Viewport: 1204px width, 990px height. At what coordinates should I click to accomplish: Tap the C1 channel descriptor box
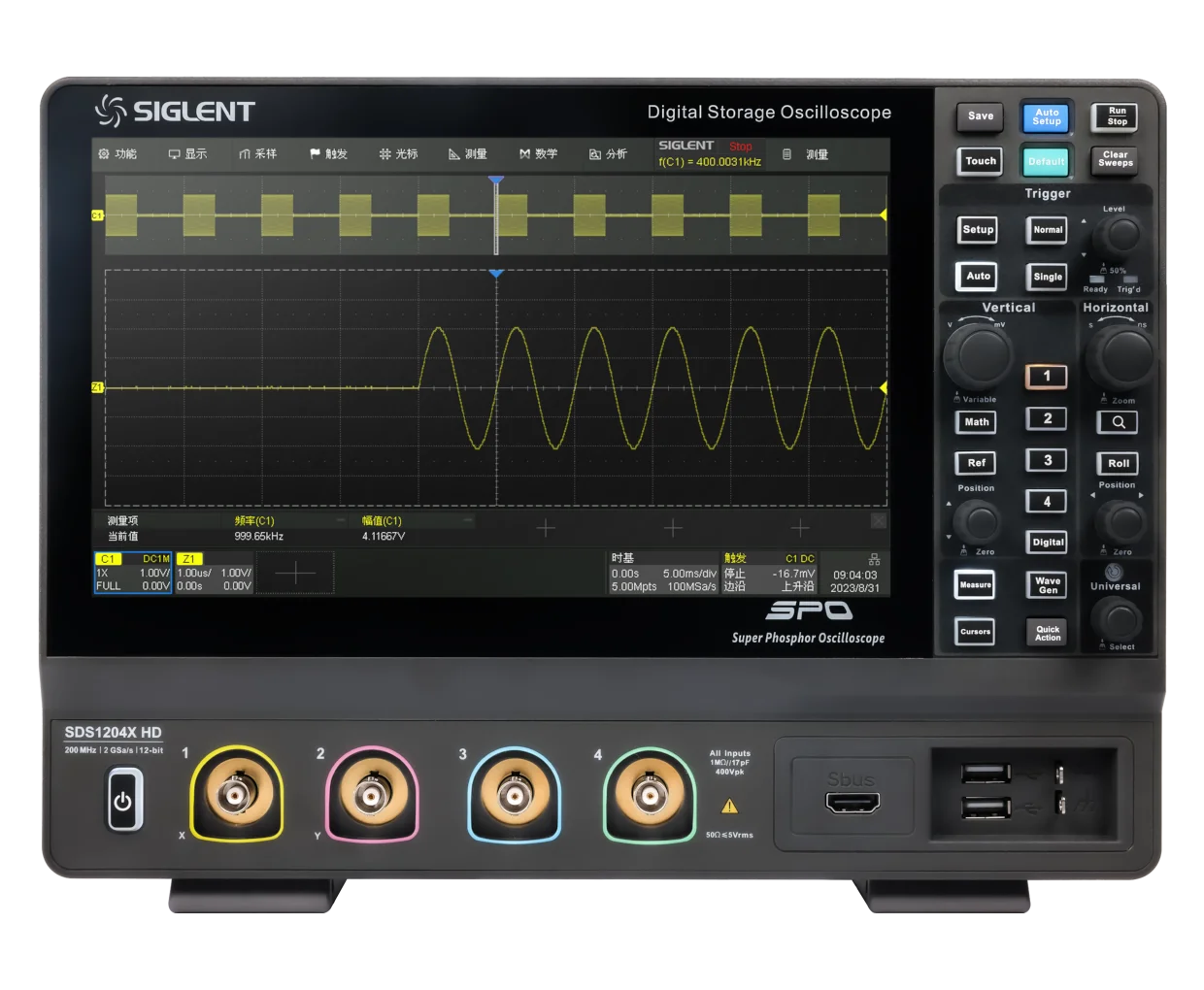133,573
